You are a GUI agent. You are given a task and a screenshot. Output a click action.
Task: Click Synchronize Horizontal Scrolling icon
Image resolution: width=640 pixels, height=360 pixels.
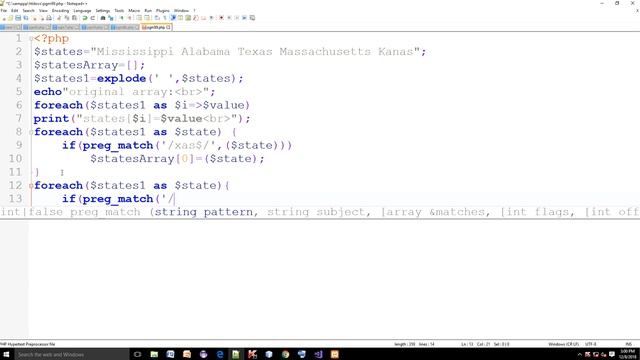pyautogui.click(x=147, y=18)
